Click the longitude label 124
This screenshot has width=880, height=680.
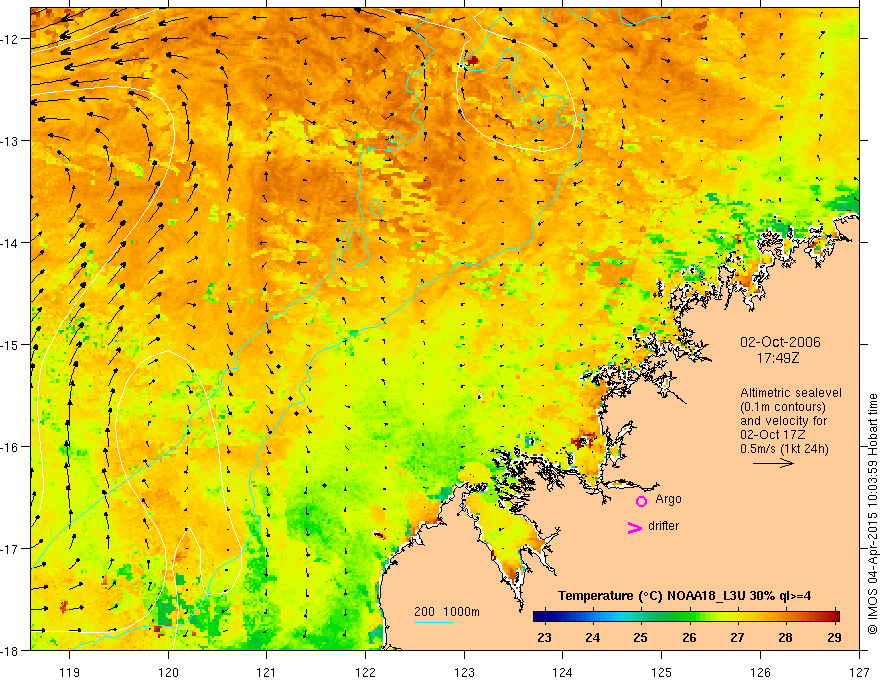562,672
